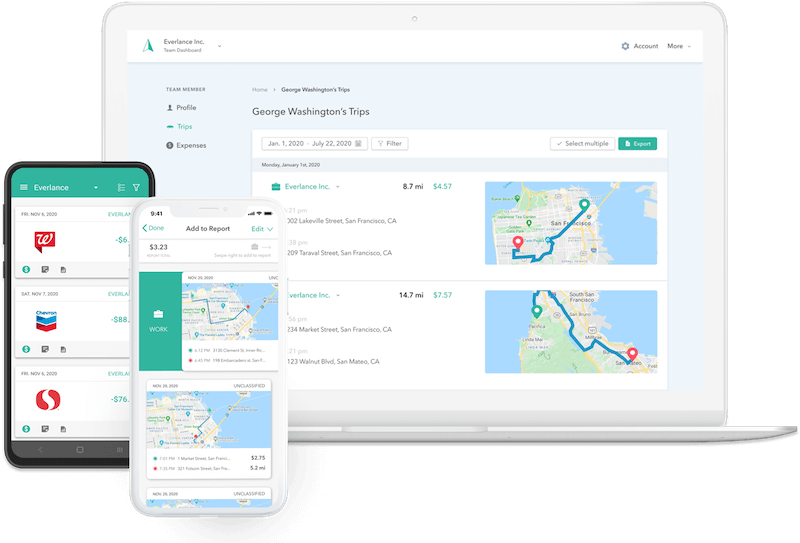The width and height of the screenshot is (800, 543).
Task: Tap the WORK briefcase classification tile
Action: [x=159, y=321]
